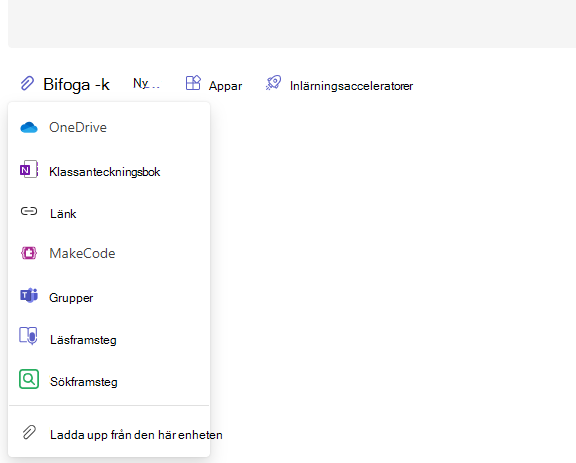Click the MakeCode chip icon
This screenshot has width=576, height=463.
tap(29, 253)
